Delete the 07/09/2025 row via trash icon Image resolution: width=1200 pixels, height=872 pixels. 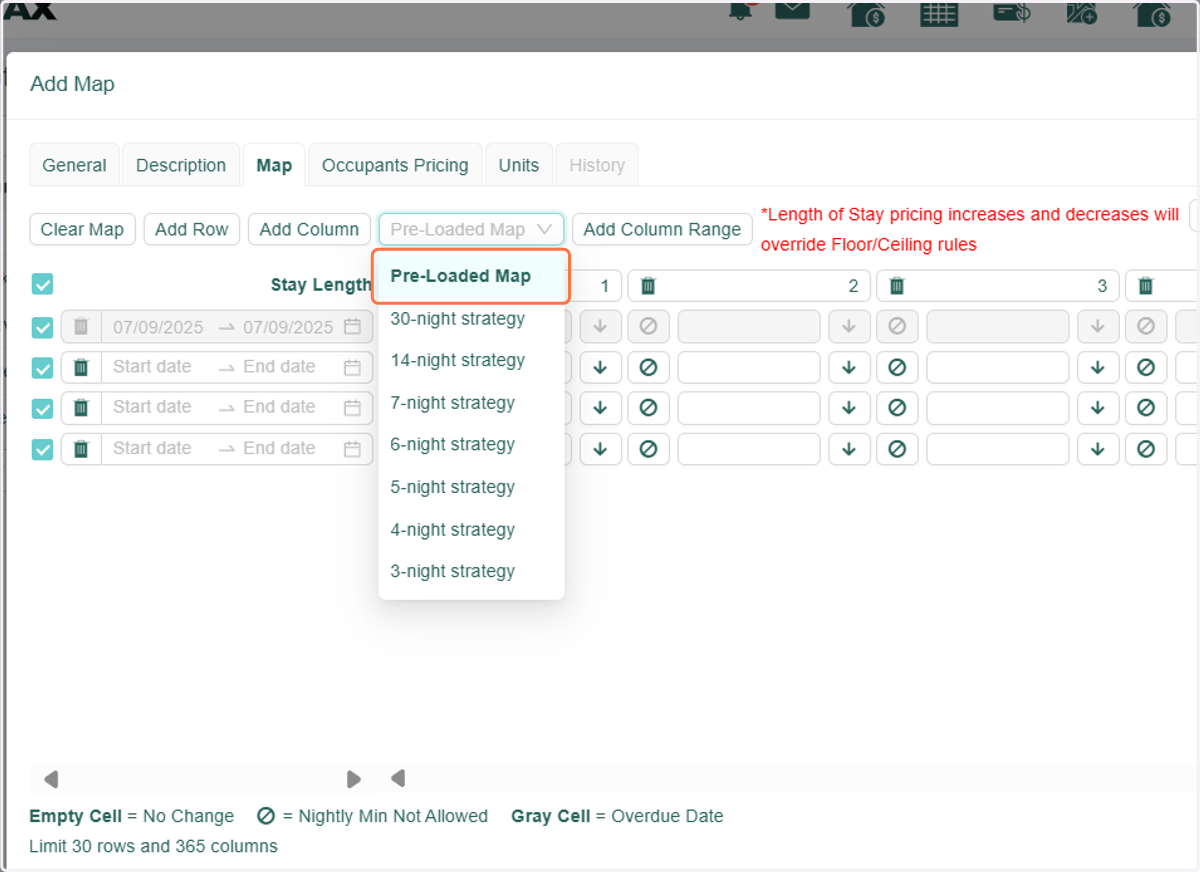[x=81, y=326]
